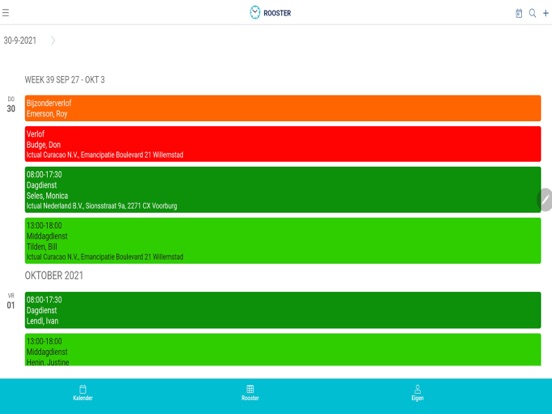The height and width of the screenshot is (414, 552).
Task: Open Middagdienst shift of Tilden, Bill
Action: click(283, 241)
